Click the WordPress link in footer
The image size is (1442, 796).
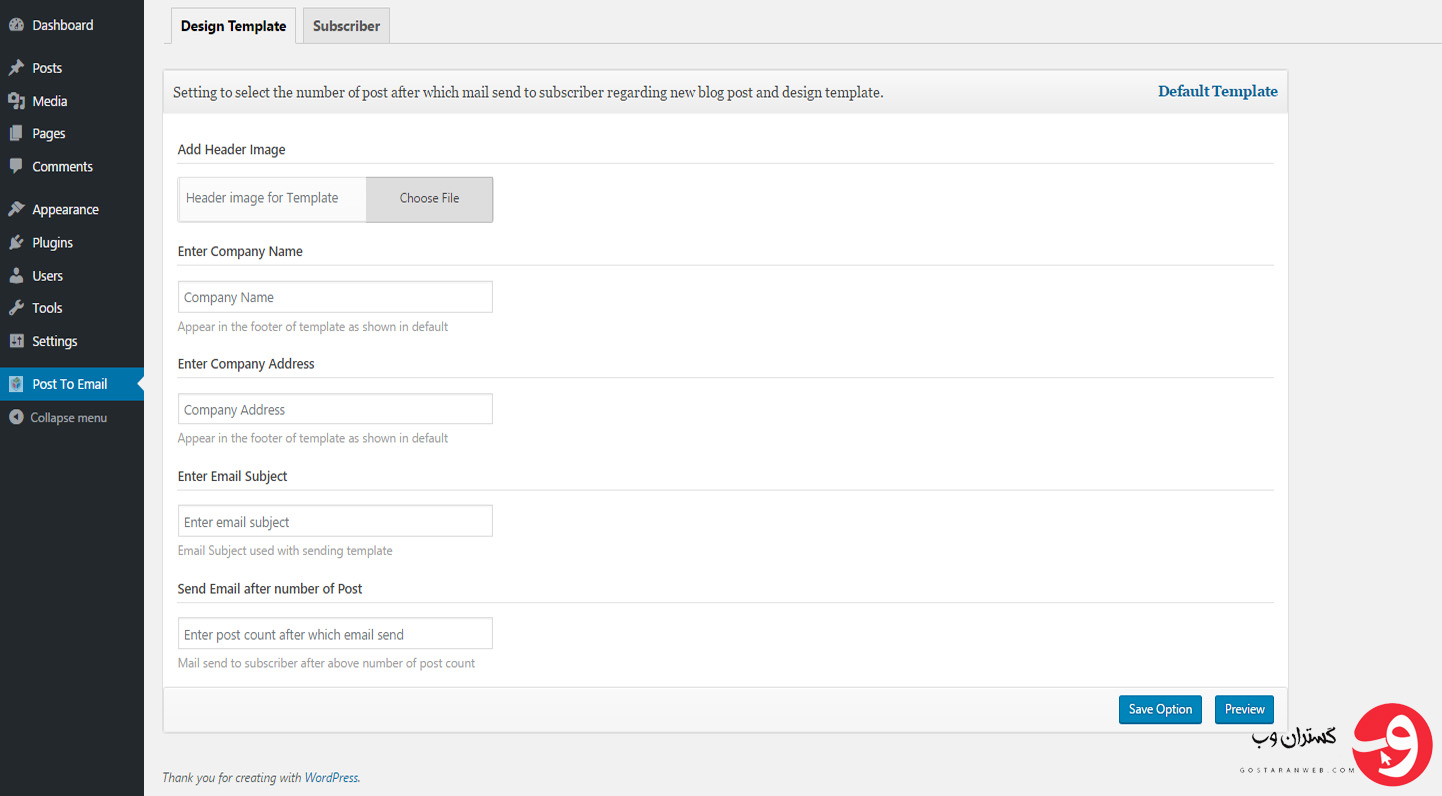pos(331,777)
